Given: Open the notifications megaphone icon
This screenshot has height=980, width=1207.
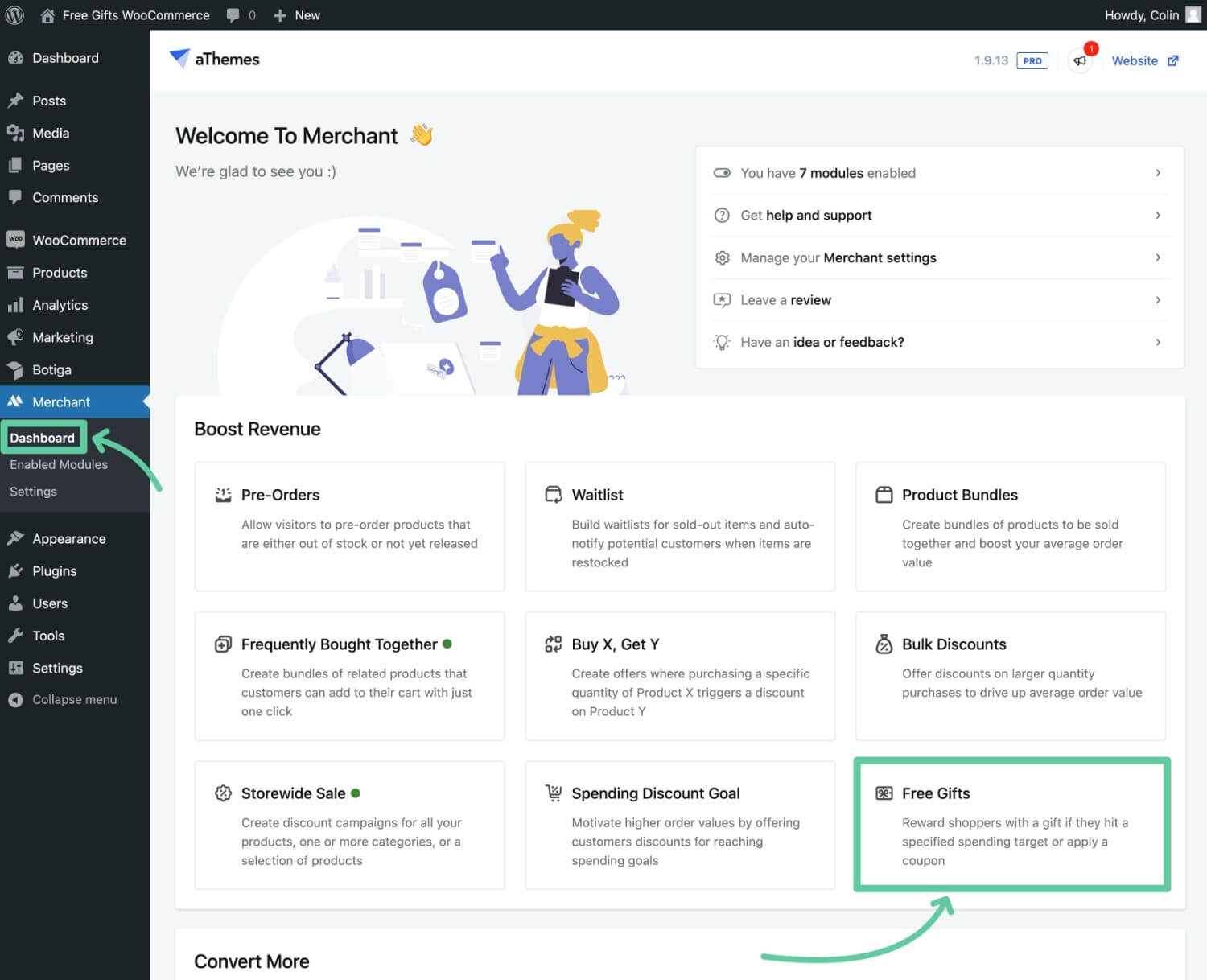Looking at the screenshot, I should (x=1080, y=60).
